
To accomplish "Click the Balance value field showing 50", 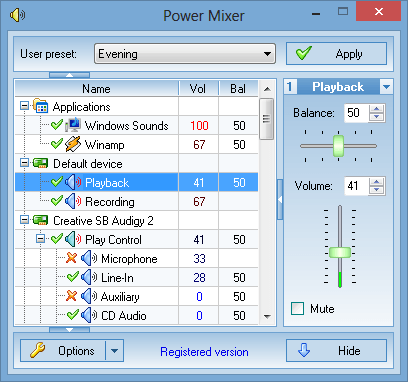I will coord(356,113).
